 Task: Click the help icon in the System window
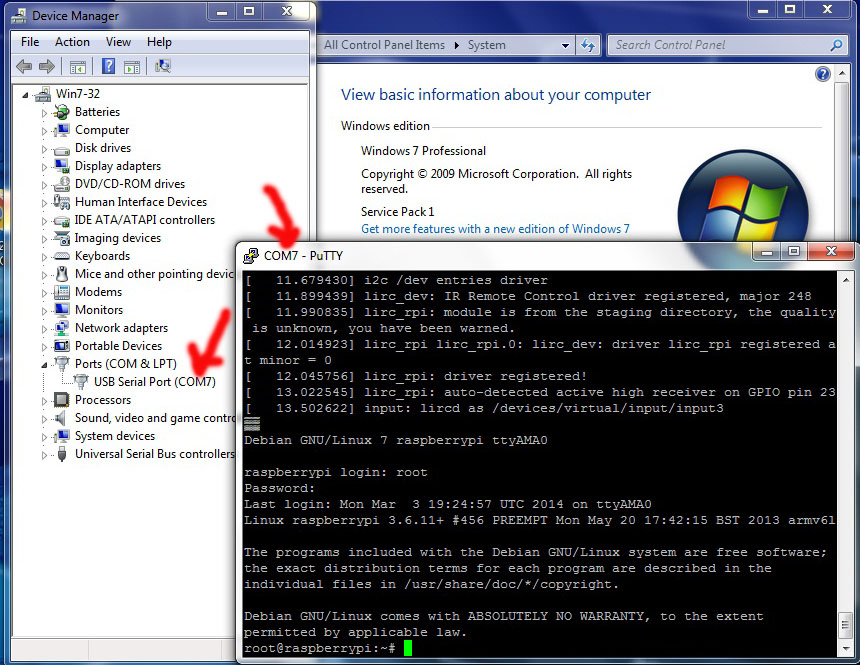tap(822, 75)
